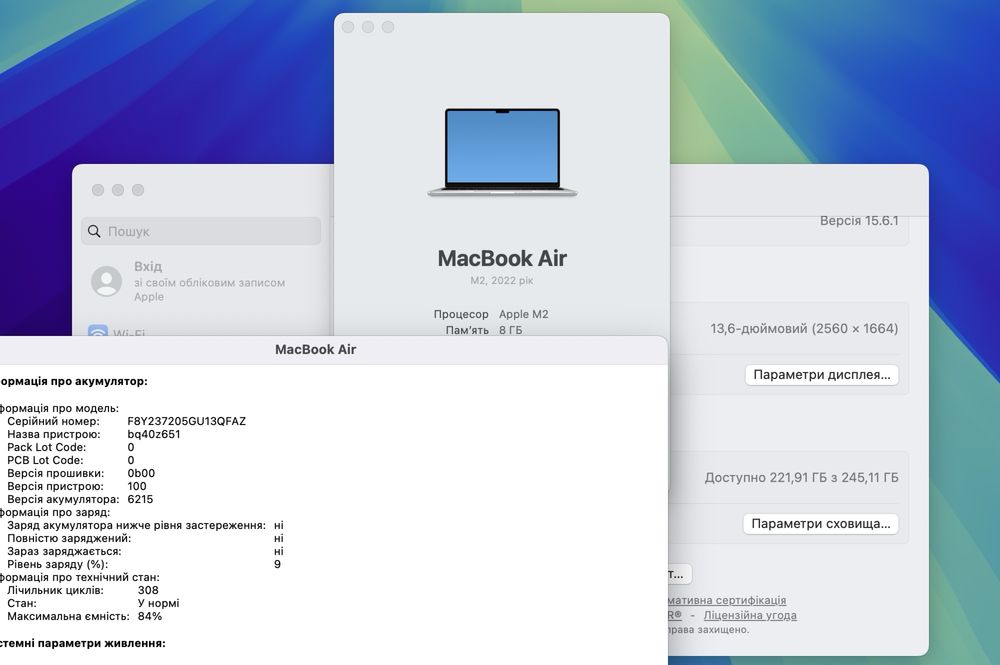The height and width of the screenshot is (665, 1000).
Task: Click the Версія 15.6.1 text in the Settings window
Action: click(x=859, y=221)
